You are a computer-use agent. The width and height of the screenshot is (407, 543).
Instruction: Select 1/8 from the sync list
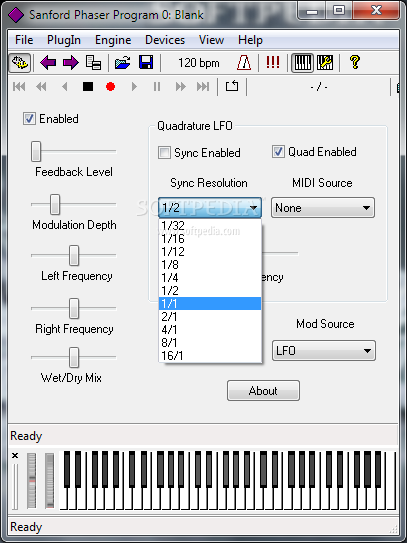tap(210, 265)
